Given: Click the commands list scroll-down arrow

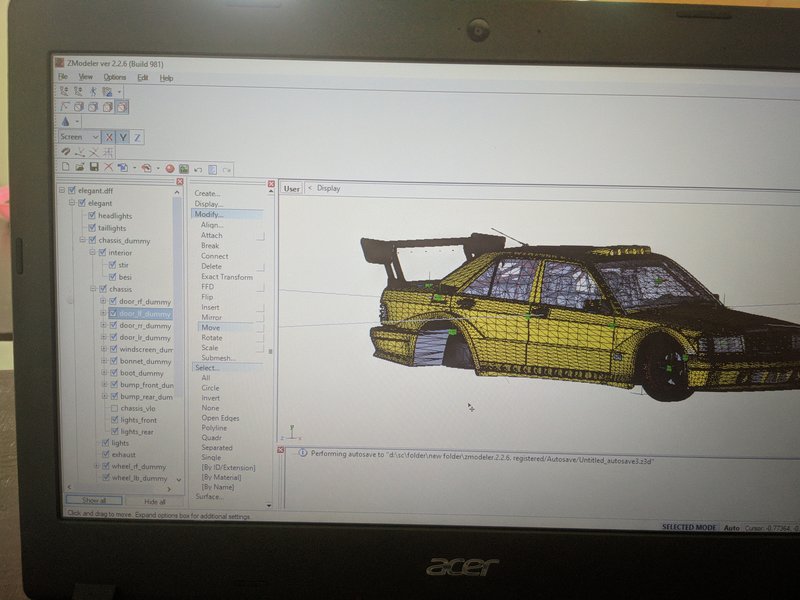Looking at the screenshot, I should pyautogui.click(x=269, y=505).
